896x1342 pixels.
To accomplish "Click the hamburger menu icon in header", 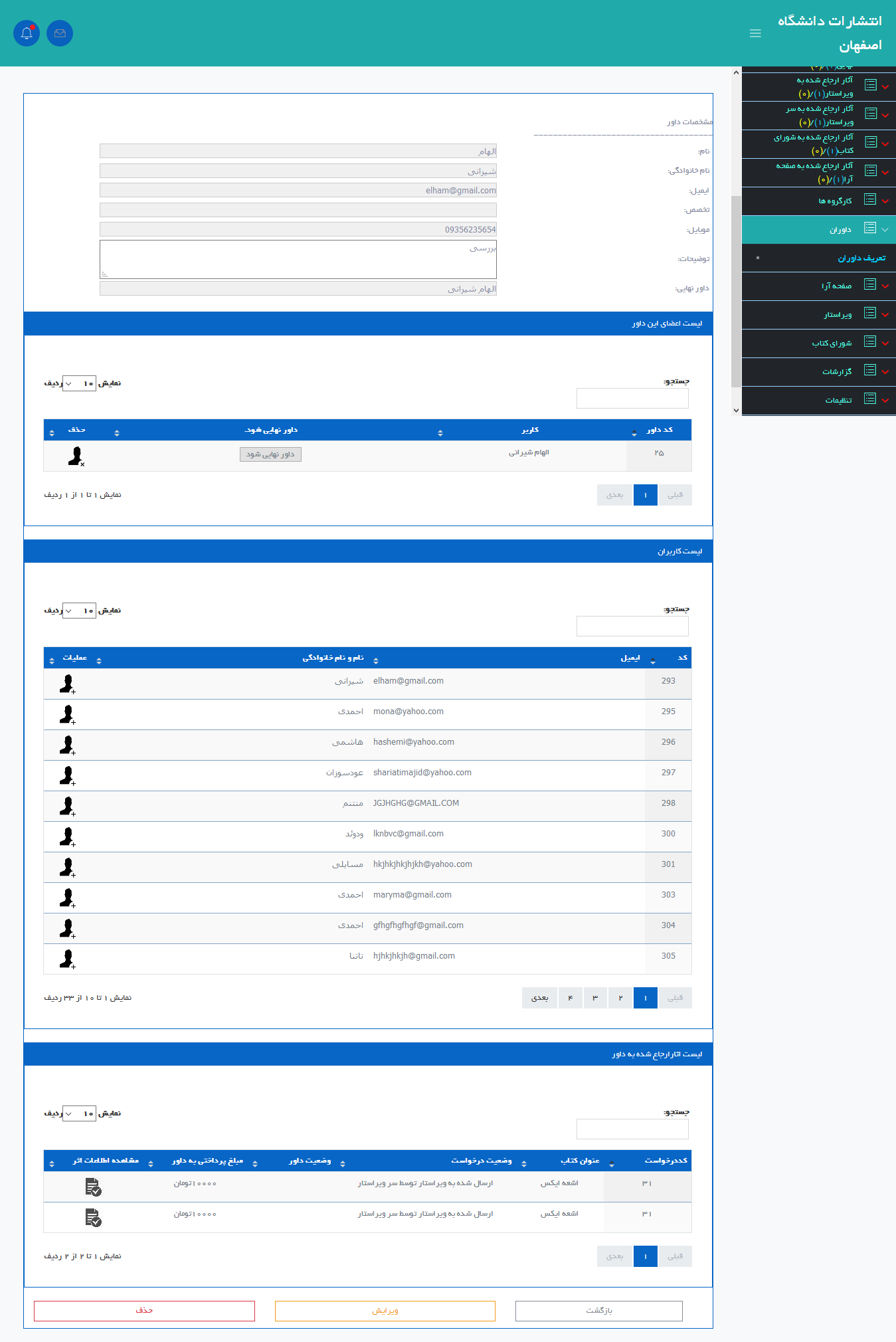I will 755,33.
